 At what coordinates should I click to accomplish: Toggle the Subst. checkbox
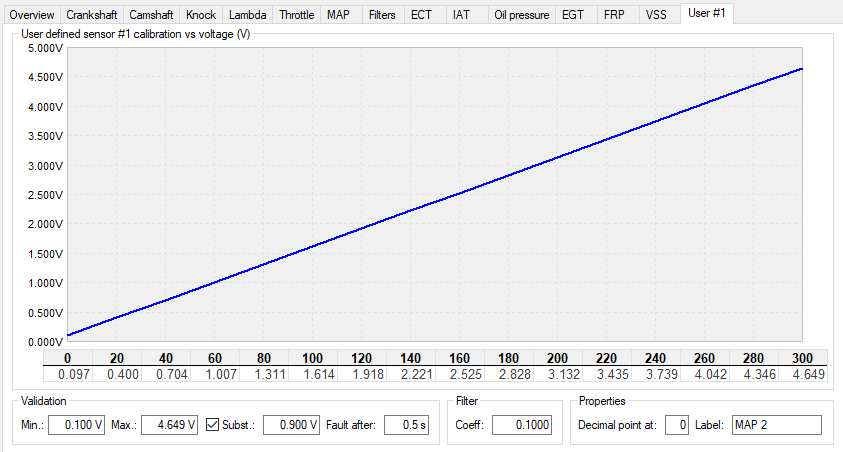[212, 425]
